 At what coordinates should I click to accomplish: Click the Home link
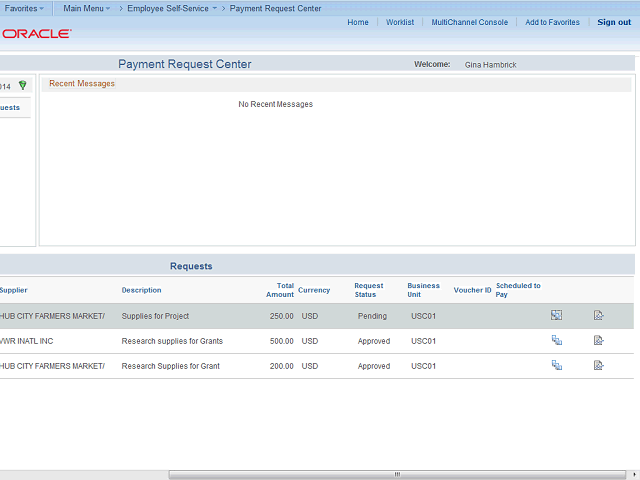[357, 22]
